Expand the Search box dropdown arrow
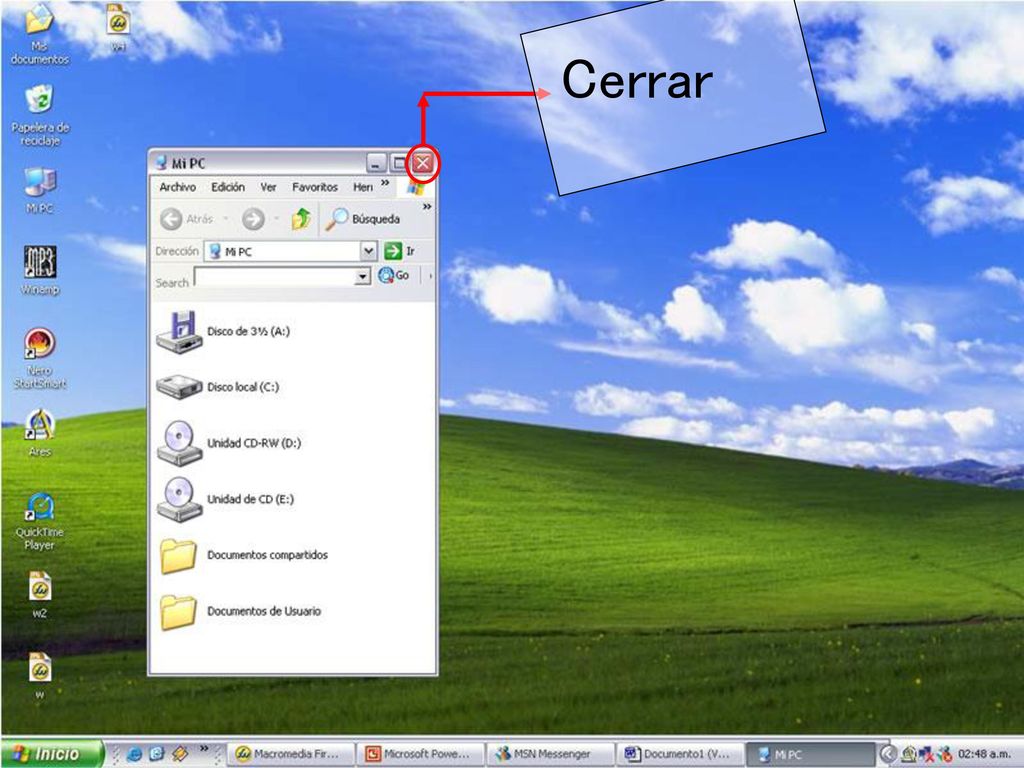Image resolution: width=1024 pixels, height=768 pixels. [362, 277]
